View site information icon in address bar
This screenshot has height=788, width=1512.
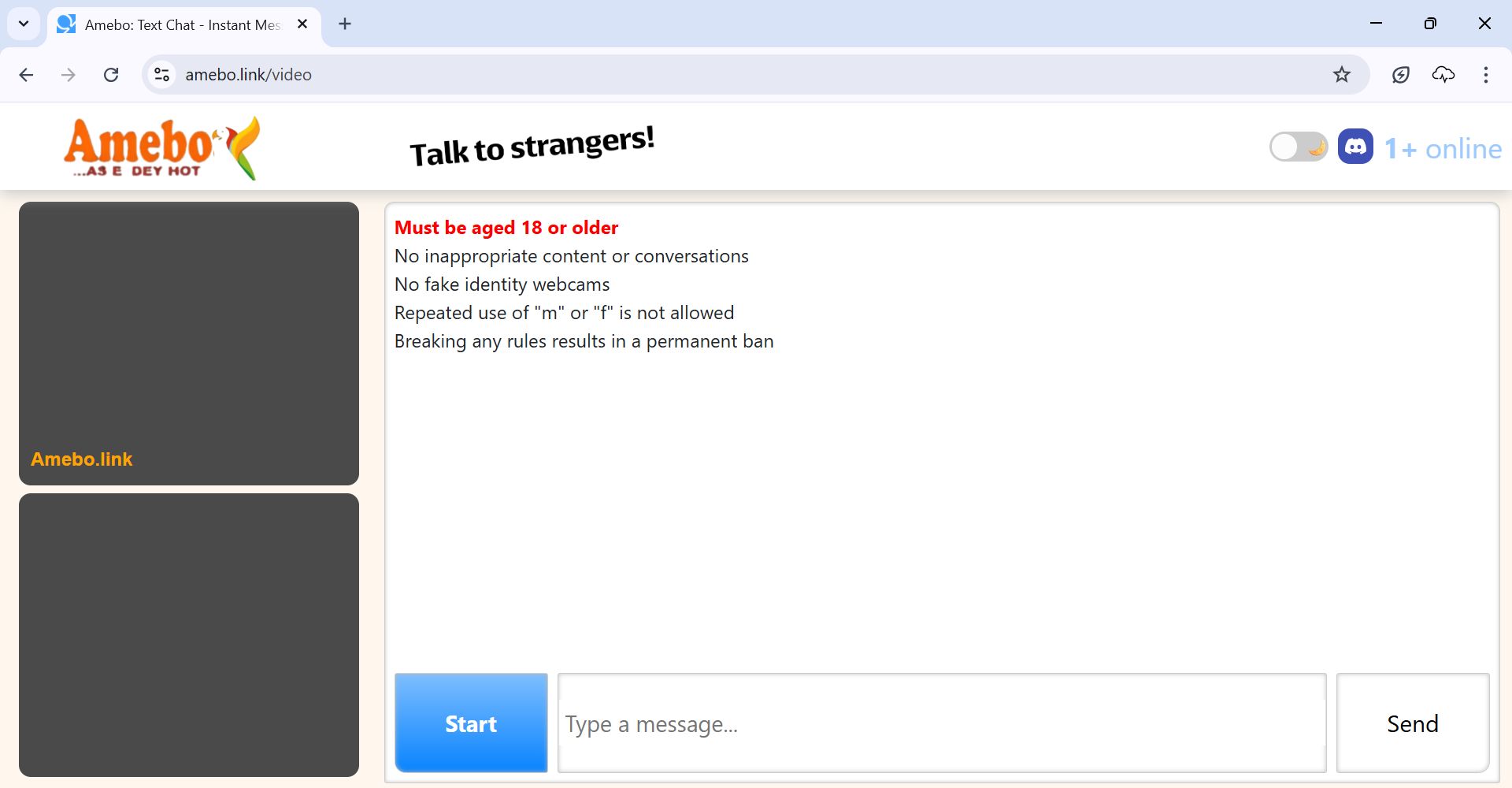pos(161,75)
